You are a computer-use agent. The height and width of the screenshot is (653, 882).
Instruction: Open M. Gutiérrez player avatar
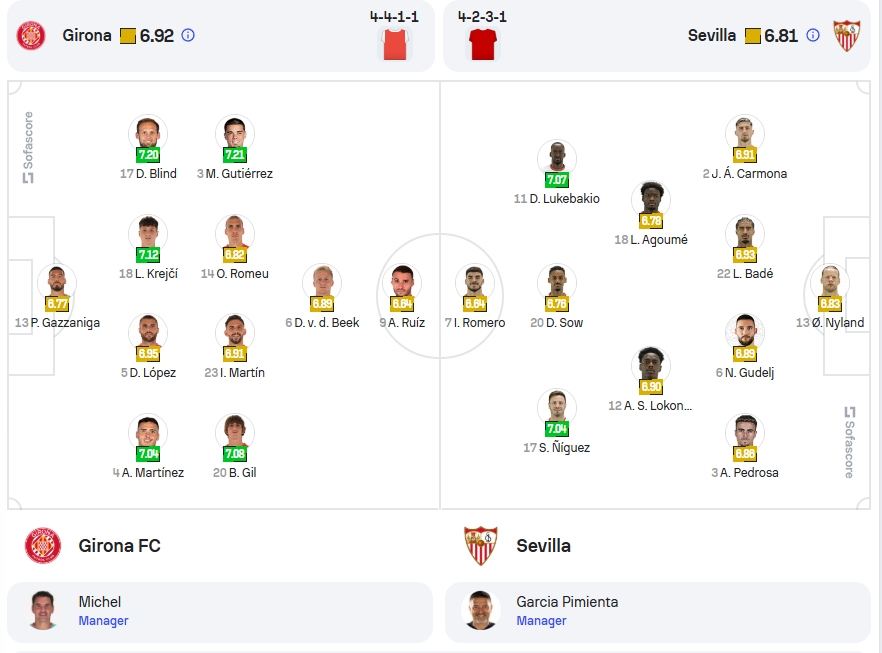click(235, 134)
